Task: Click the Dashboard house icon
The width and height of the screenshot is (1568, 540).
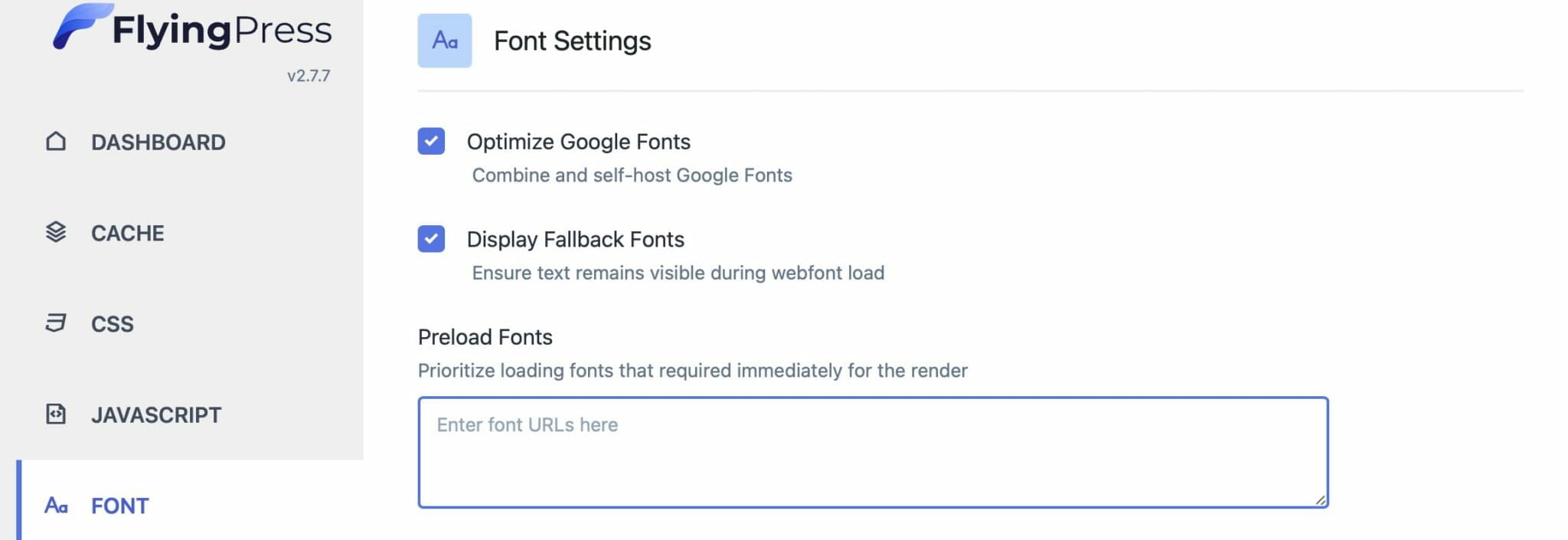Action: point(56,142)
